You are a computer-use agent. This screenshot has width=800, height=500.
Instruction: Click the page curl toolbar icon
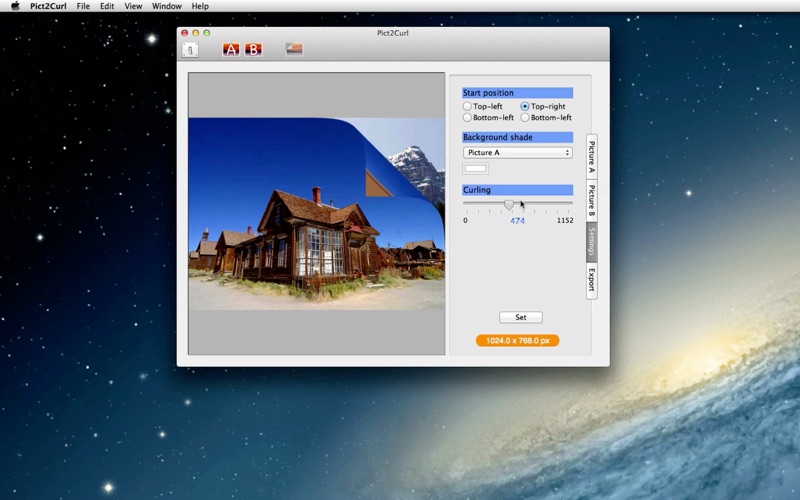click(294, 49)
